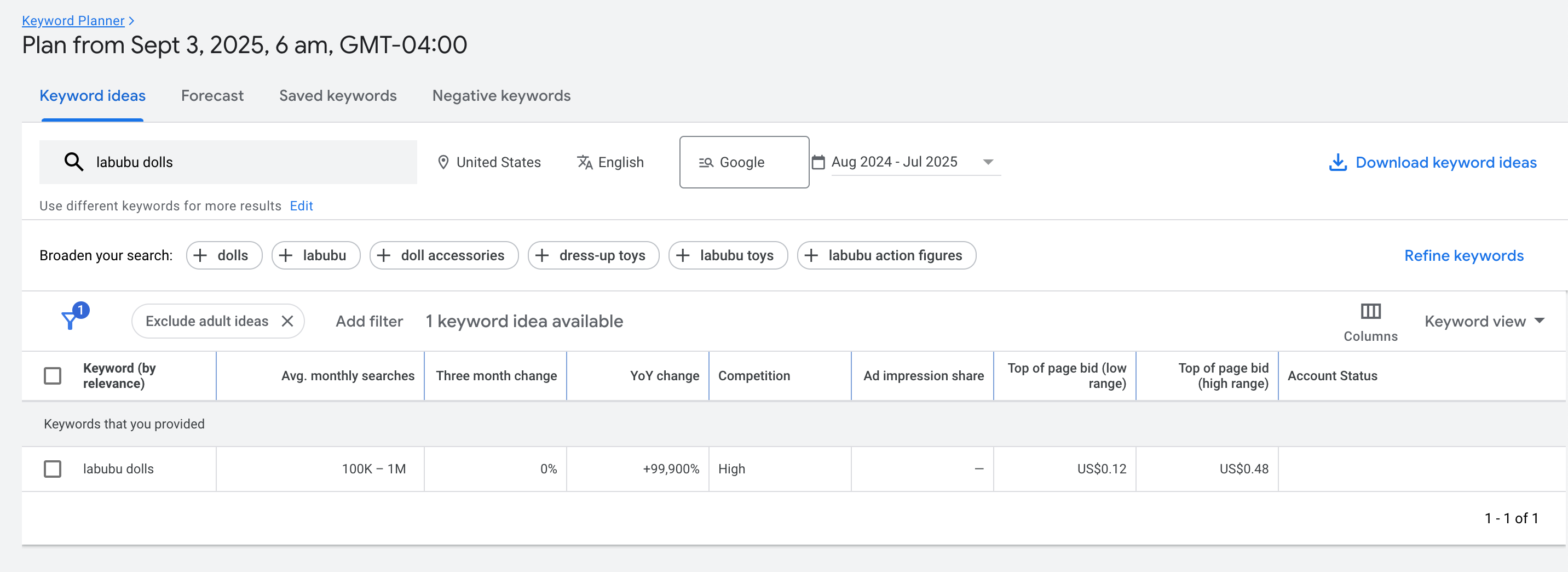Click the location pin icon
The width and height of the screenshot is (1568, 572).
coord(443,162)
